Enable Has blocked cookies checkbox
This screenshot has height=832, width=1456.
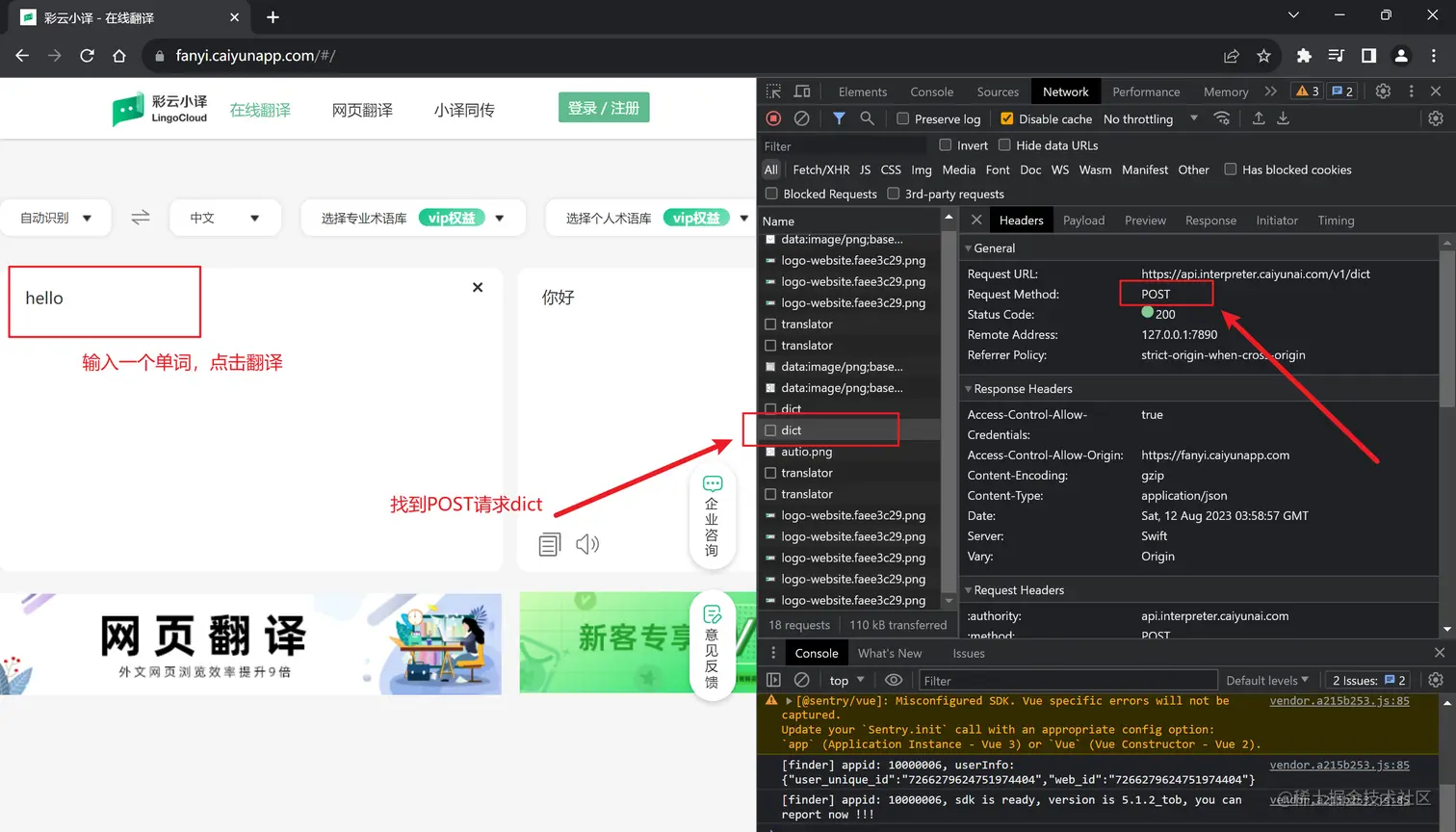click(x=1230, y=169)
